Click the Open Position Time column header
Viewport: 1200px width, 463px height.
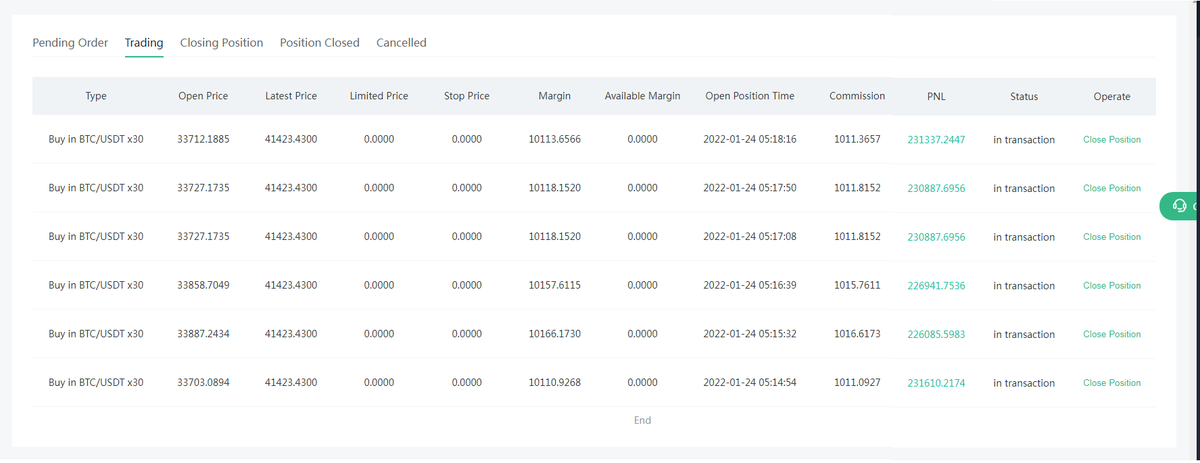(750, 96)
